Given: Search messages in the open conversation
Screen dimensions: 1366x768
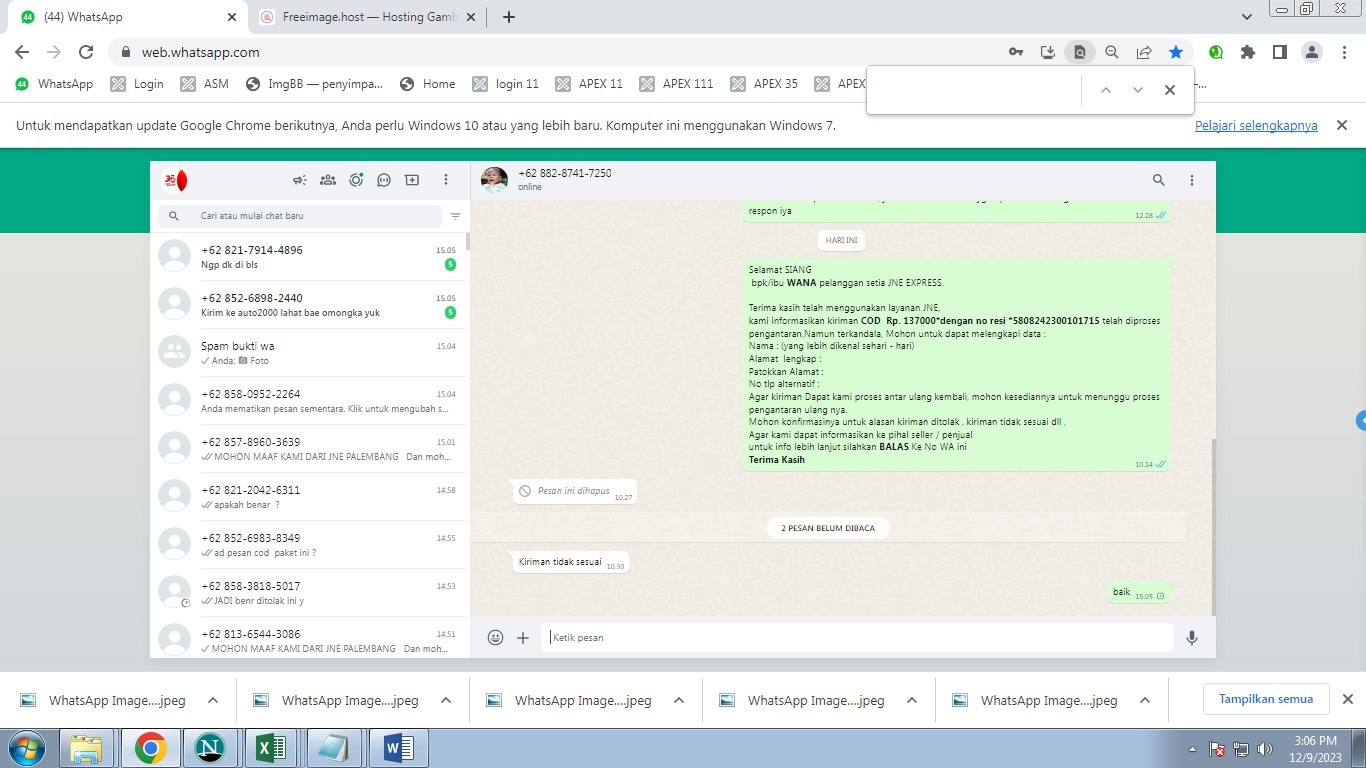Looking at the screenshot, I should coord(1159,180).
